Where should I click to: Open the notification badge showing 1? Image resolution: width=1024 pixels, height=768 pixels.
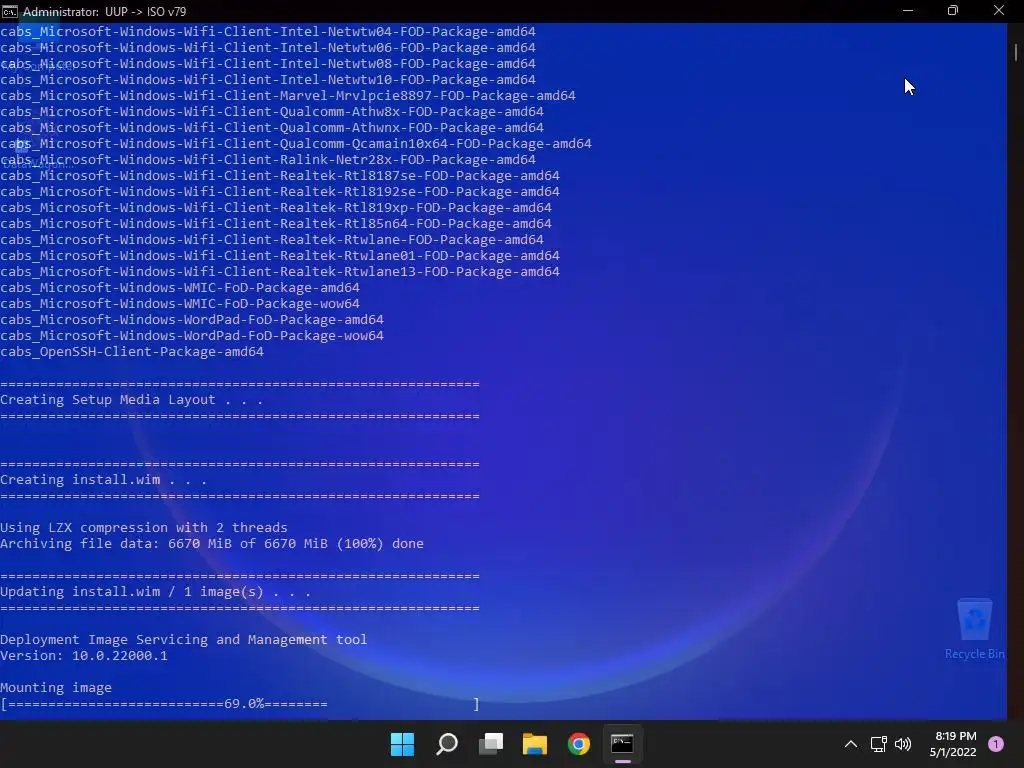coord(996,744)
